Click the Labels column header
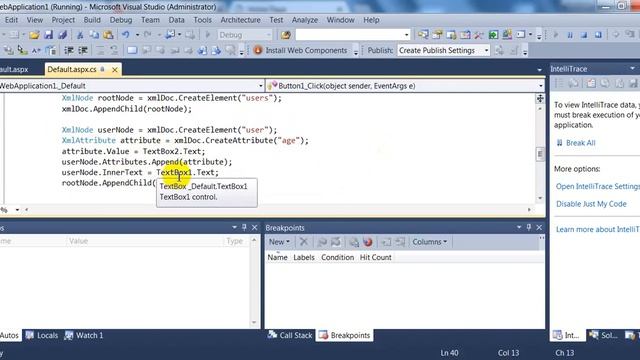Image resolution: width=640 pixels, height=360 pixels. pyautogui.click(x=304, y=257)
